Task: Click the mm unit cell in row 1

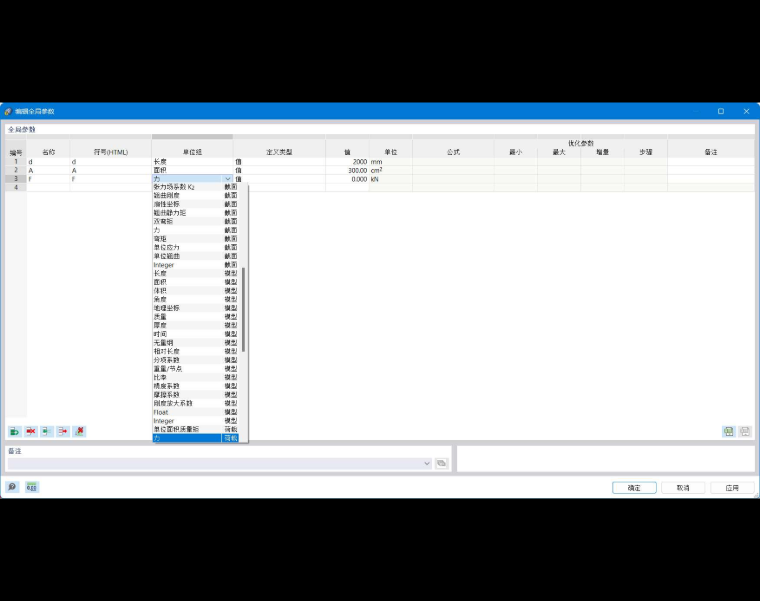Action: (x=391, y=162)
